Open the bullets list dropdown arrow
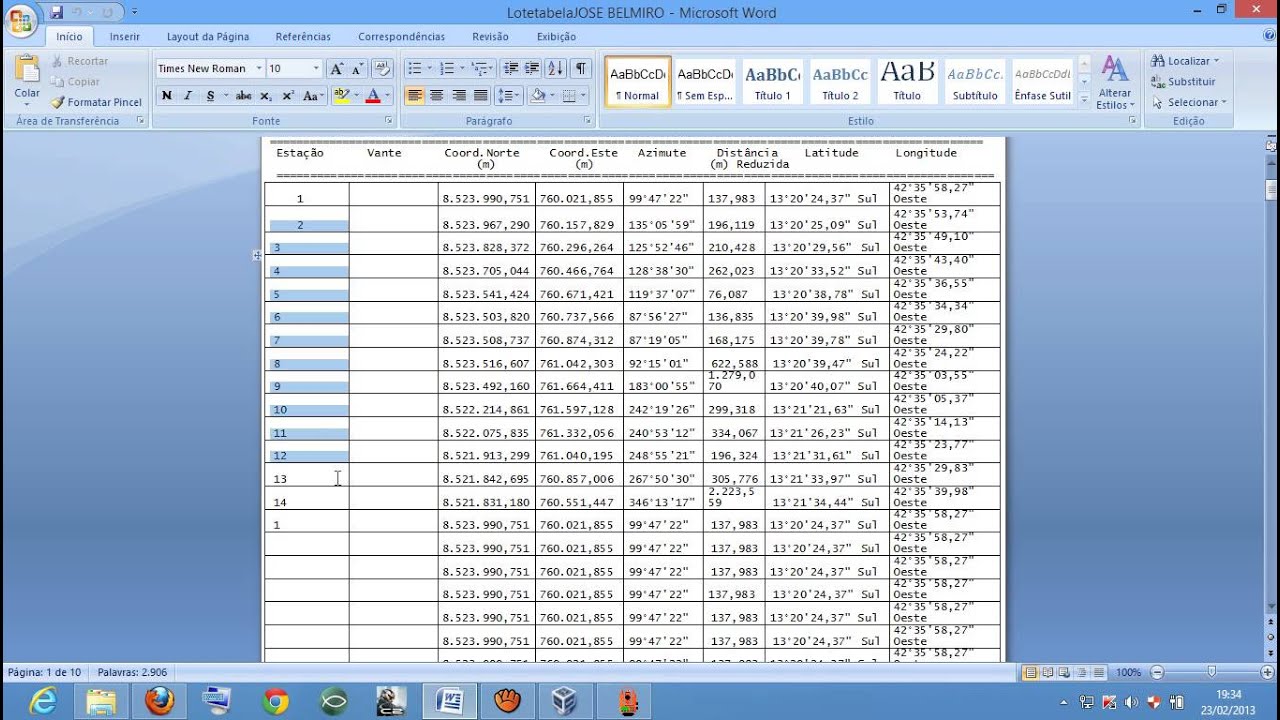Screen dimensions: 1280x720 click(430, 69)
